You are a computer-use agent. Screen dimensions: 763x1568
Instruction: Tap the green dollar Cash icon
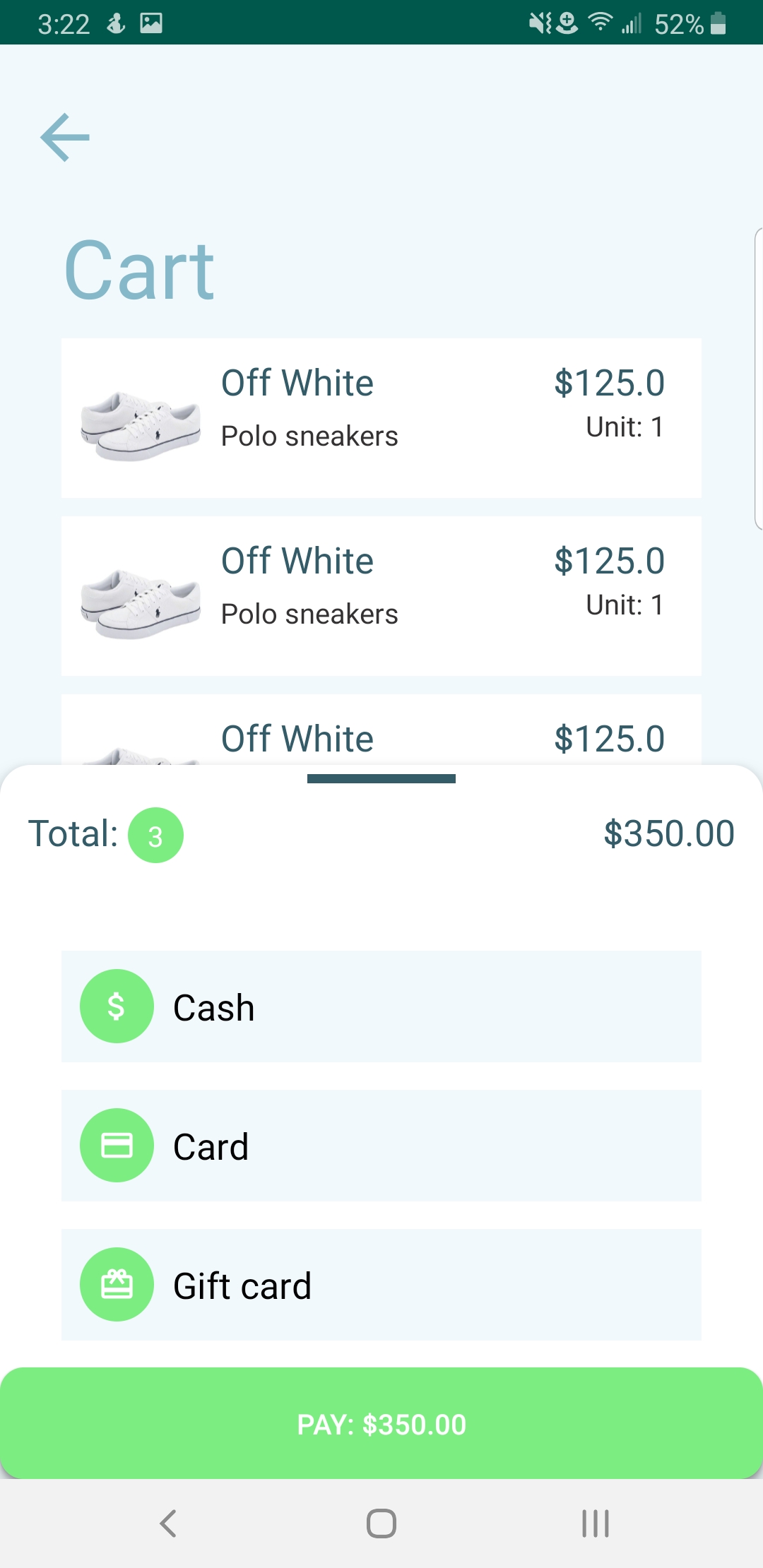pyautogui.click(x=117, y=1006)
